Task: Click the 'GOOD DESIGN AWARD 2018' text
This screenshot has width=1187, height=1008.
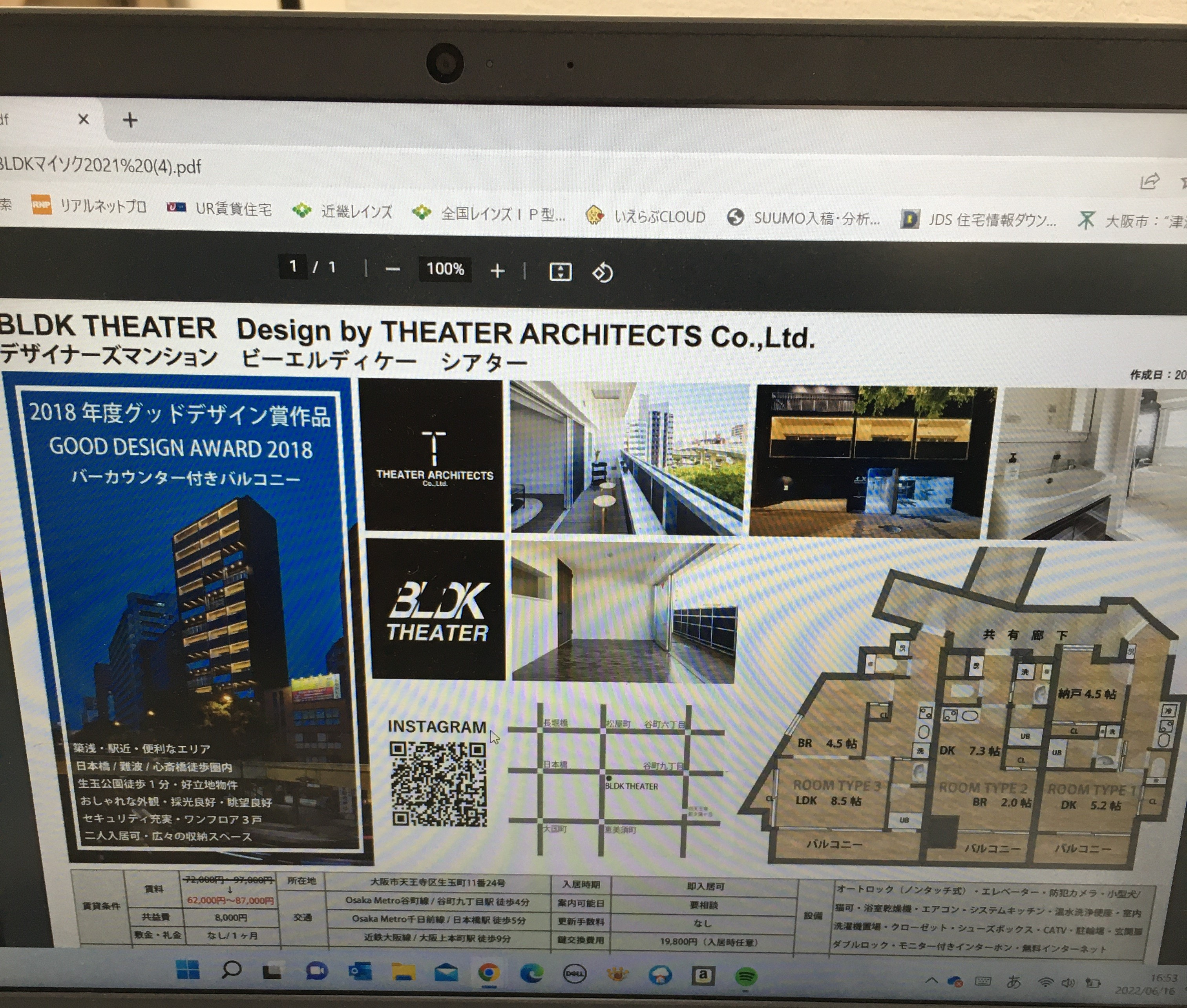Action: point(181,448)
